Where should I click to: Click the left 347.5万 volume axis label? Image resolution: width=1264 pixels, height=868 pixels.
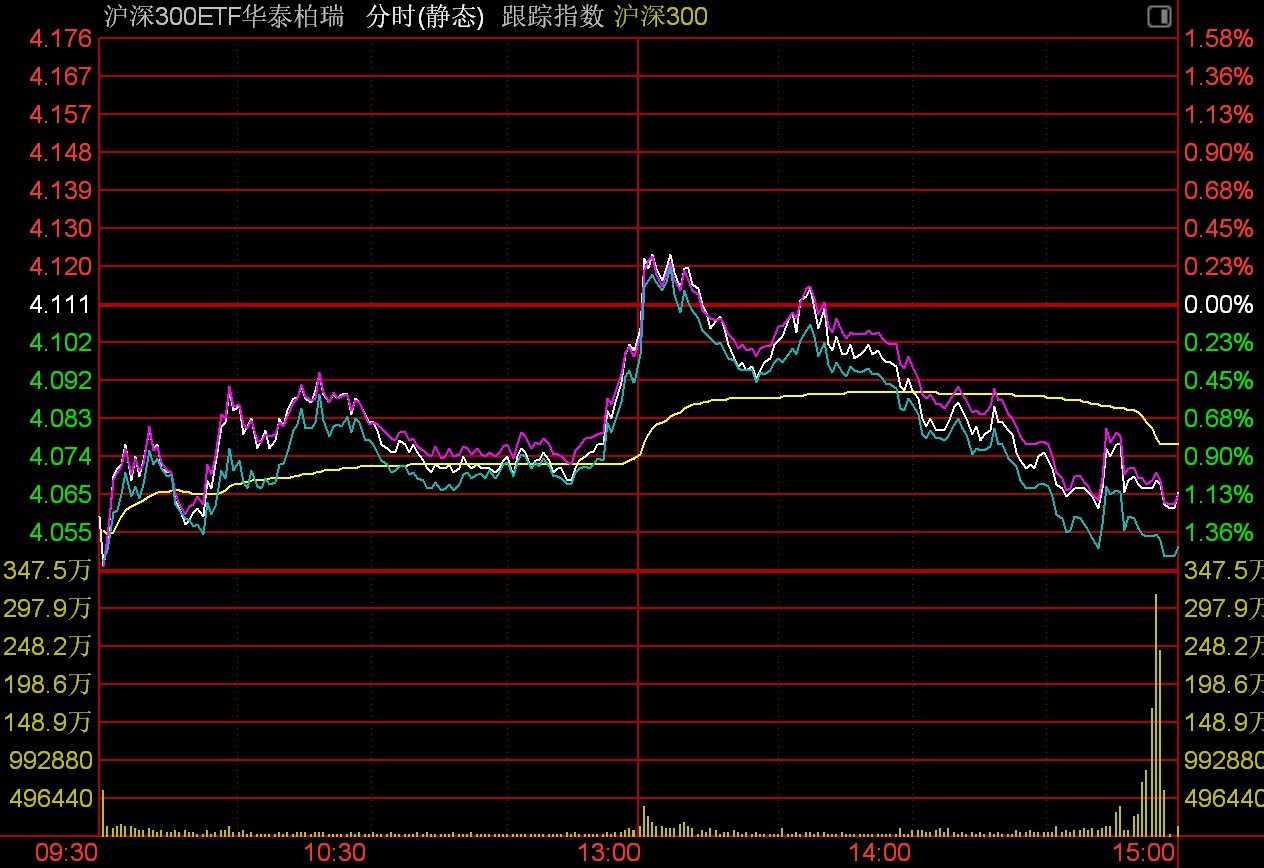click(x=48, y=570)
